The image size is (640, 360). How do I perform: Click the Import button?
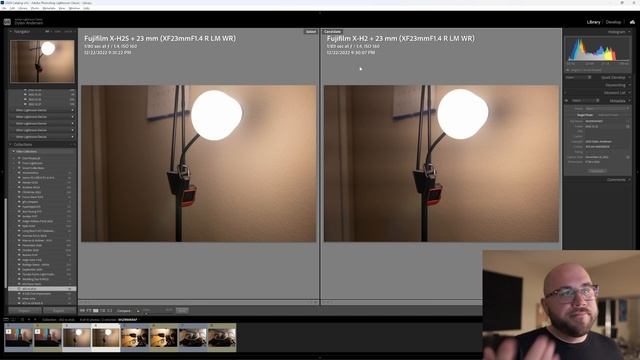coord(25,311)
